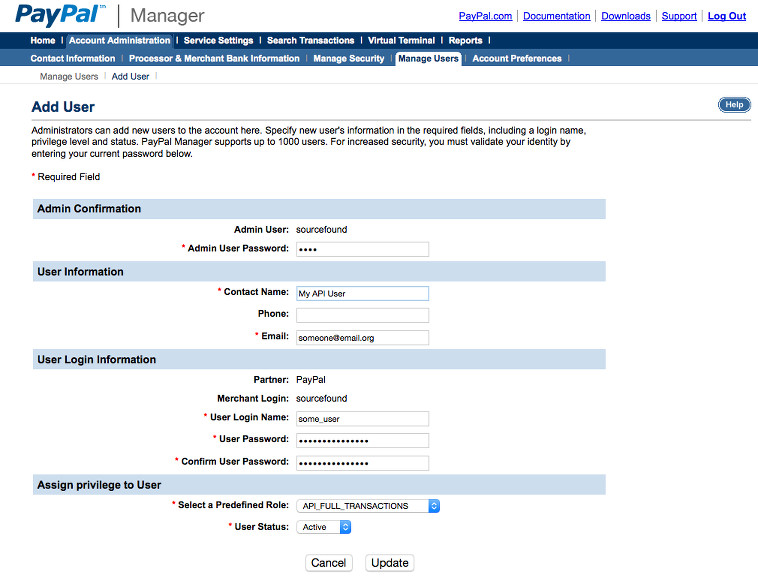758x584 pixels.
Task: Expand the User Status dropdown
Action: (323, 527)
